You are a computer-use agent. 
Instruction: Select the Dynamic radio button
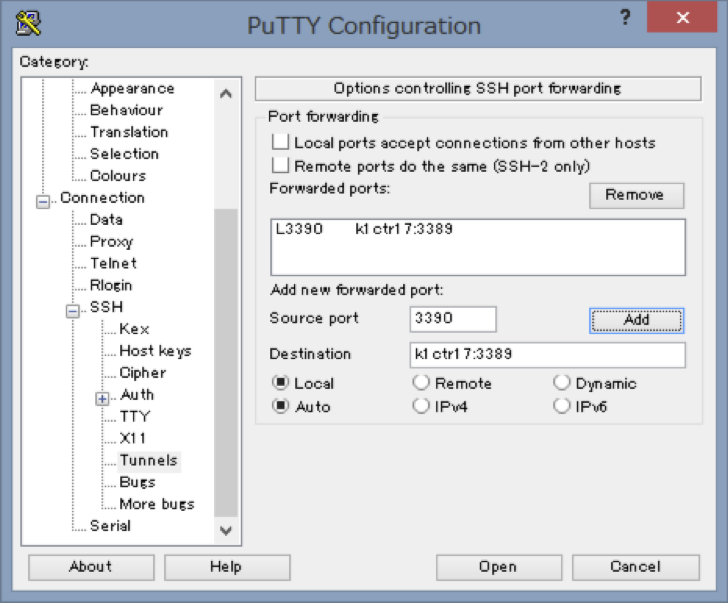click(562, 383)
